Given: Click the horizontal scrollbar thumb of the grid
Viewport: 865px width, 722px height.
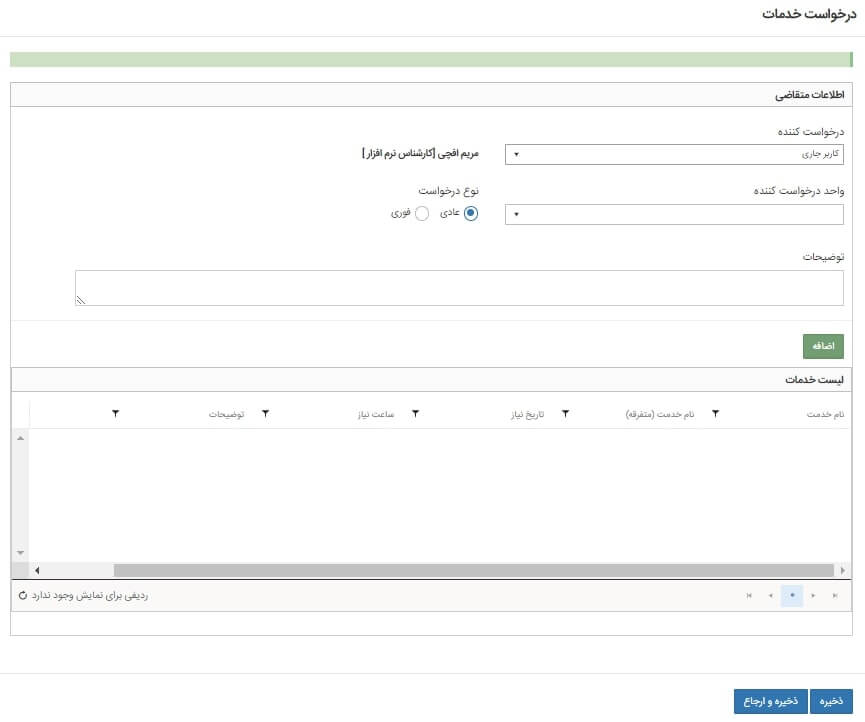Looking at the screenshot, I should (x=475, y=570).
